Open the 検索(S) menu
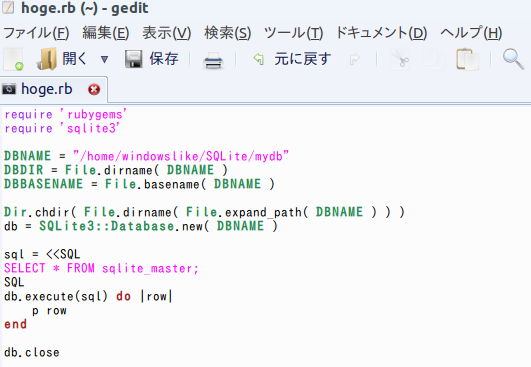 pyautogui.click(x=227, y=33)
